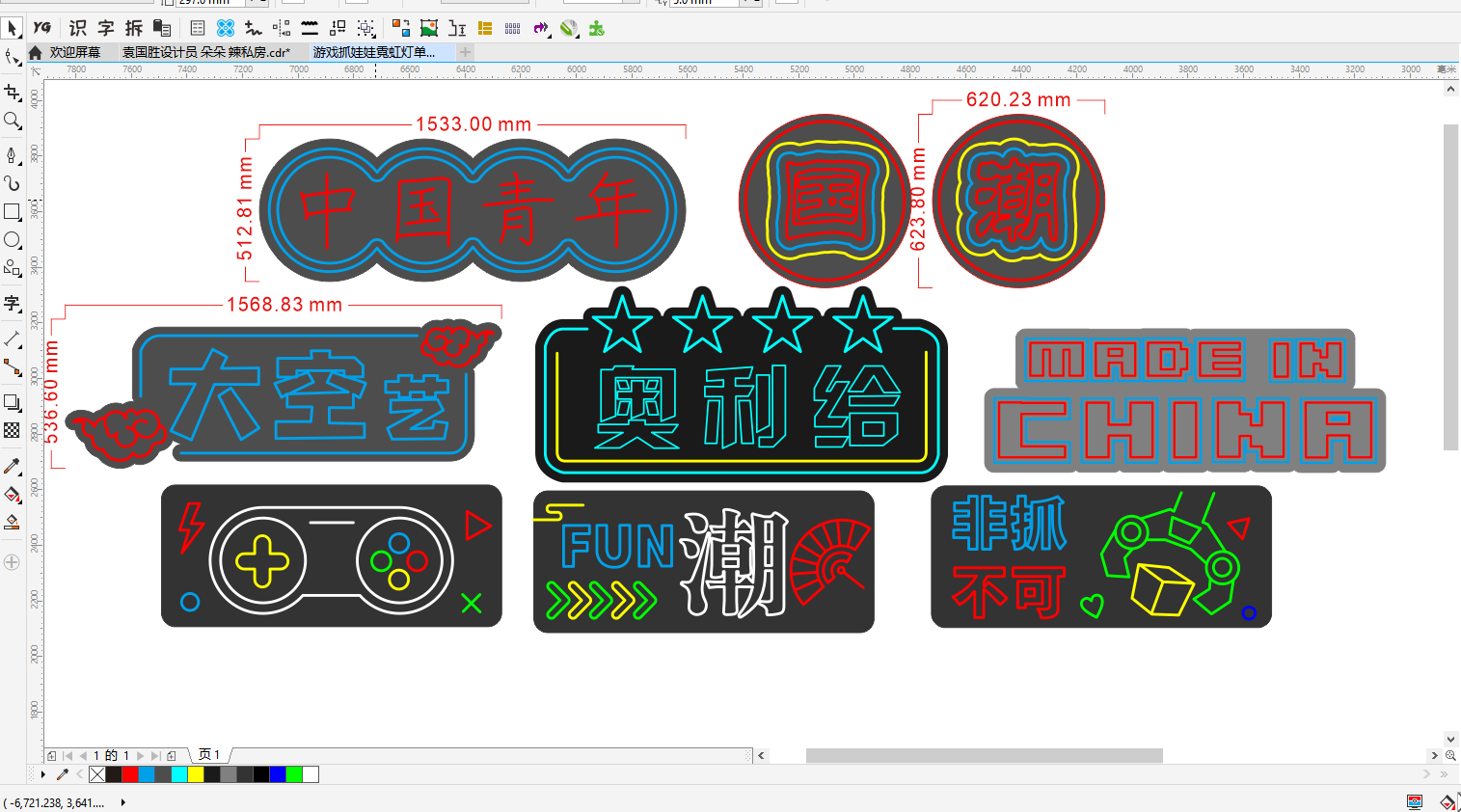Select the Parallel dimension tool

[12, 338]
